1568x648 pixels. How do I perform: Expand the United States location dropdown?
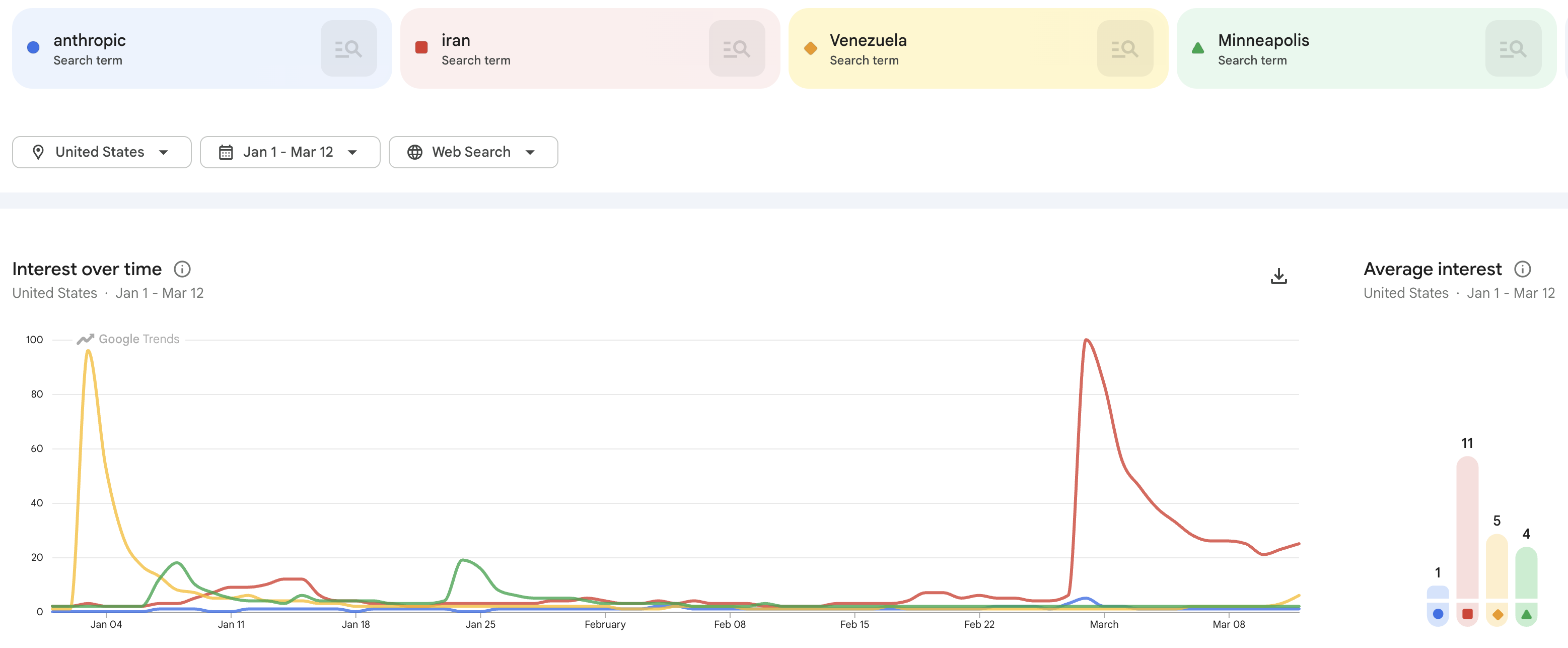(x=102, y=152)
